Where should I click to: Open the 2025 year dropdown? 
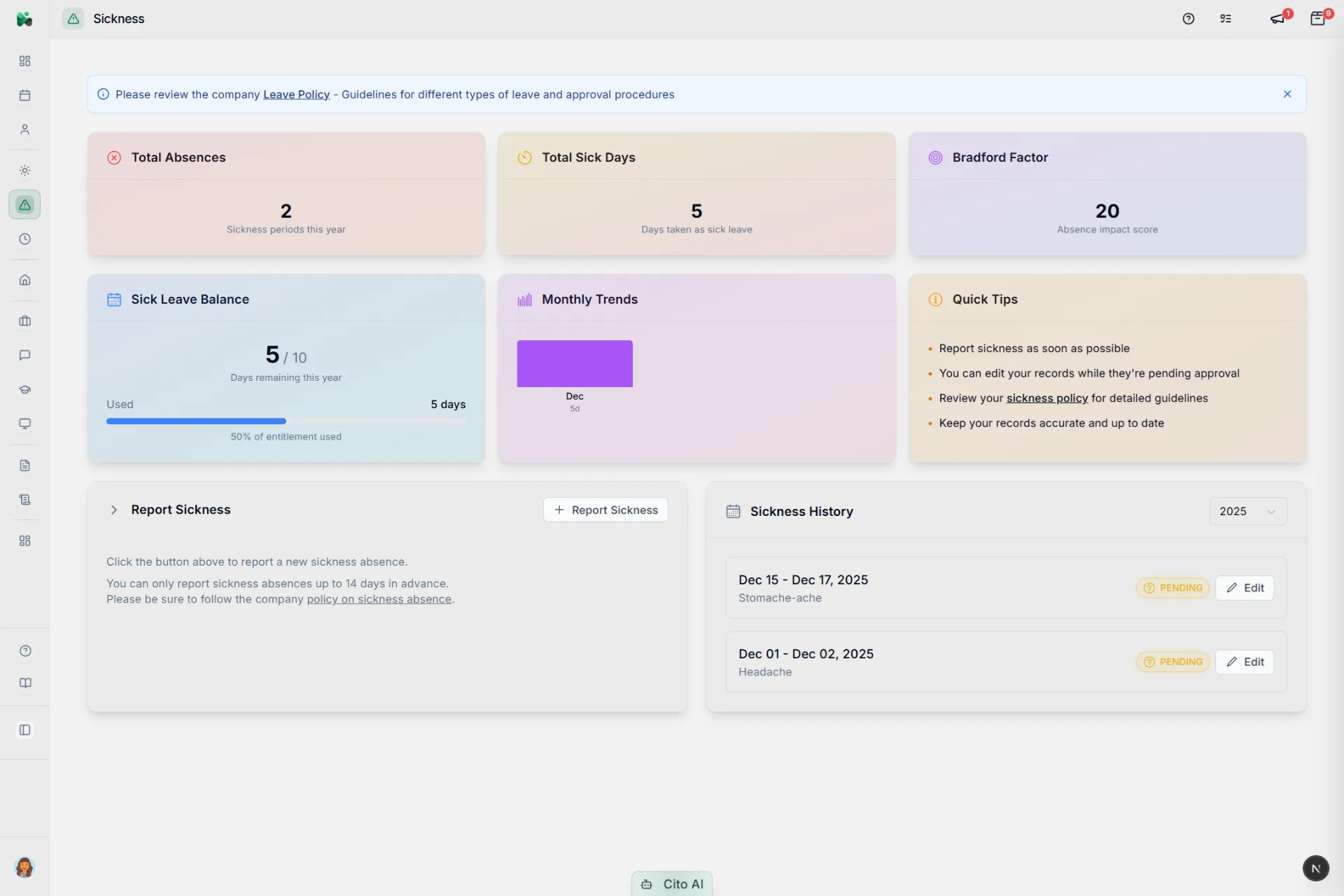(1247, 512)
